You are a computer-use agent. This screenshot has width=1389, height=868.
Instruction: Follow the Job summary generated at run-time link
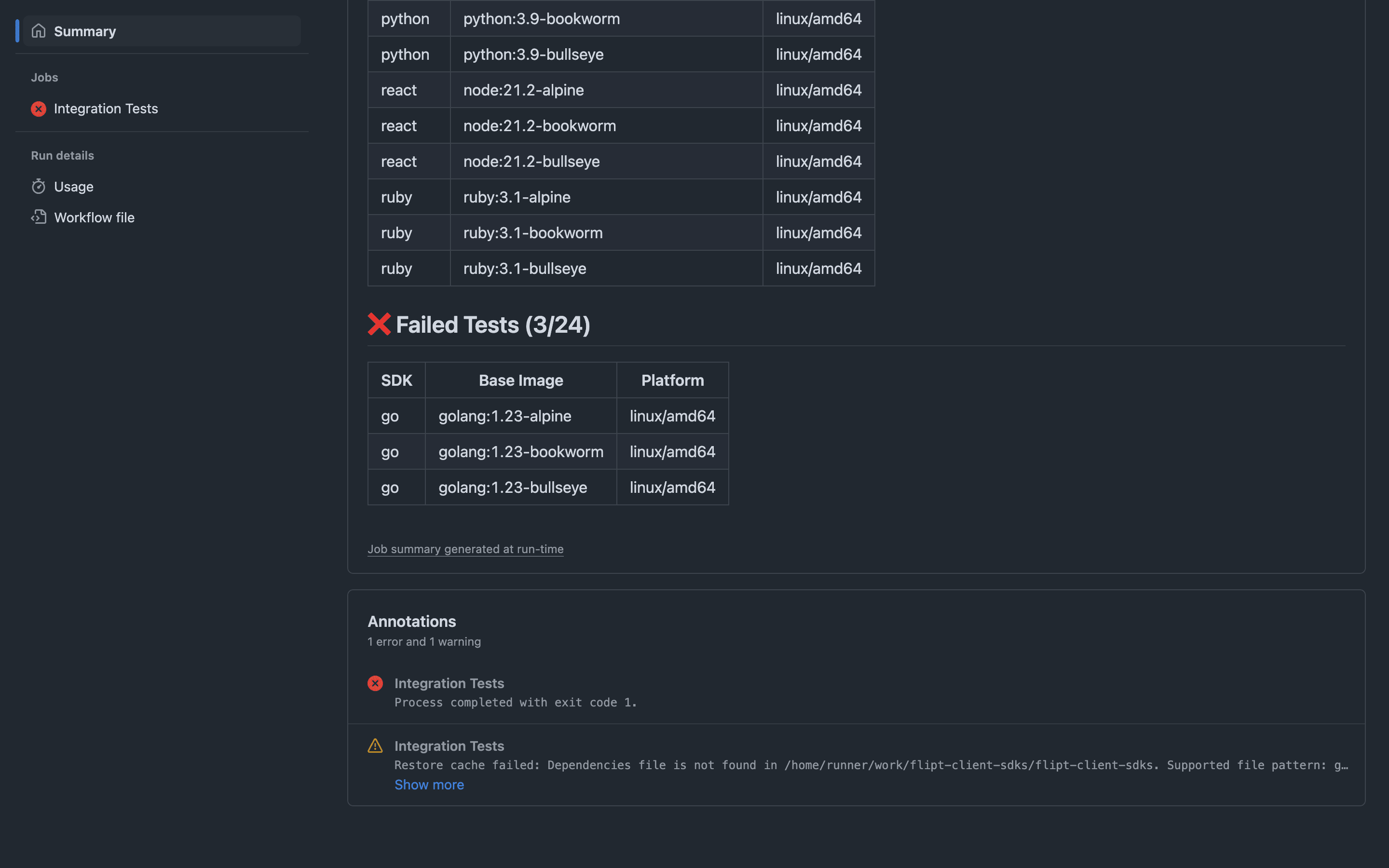465,549
